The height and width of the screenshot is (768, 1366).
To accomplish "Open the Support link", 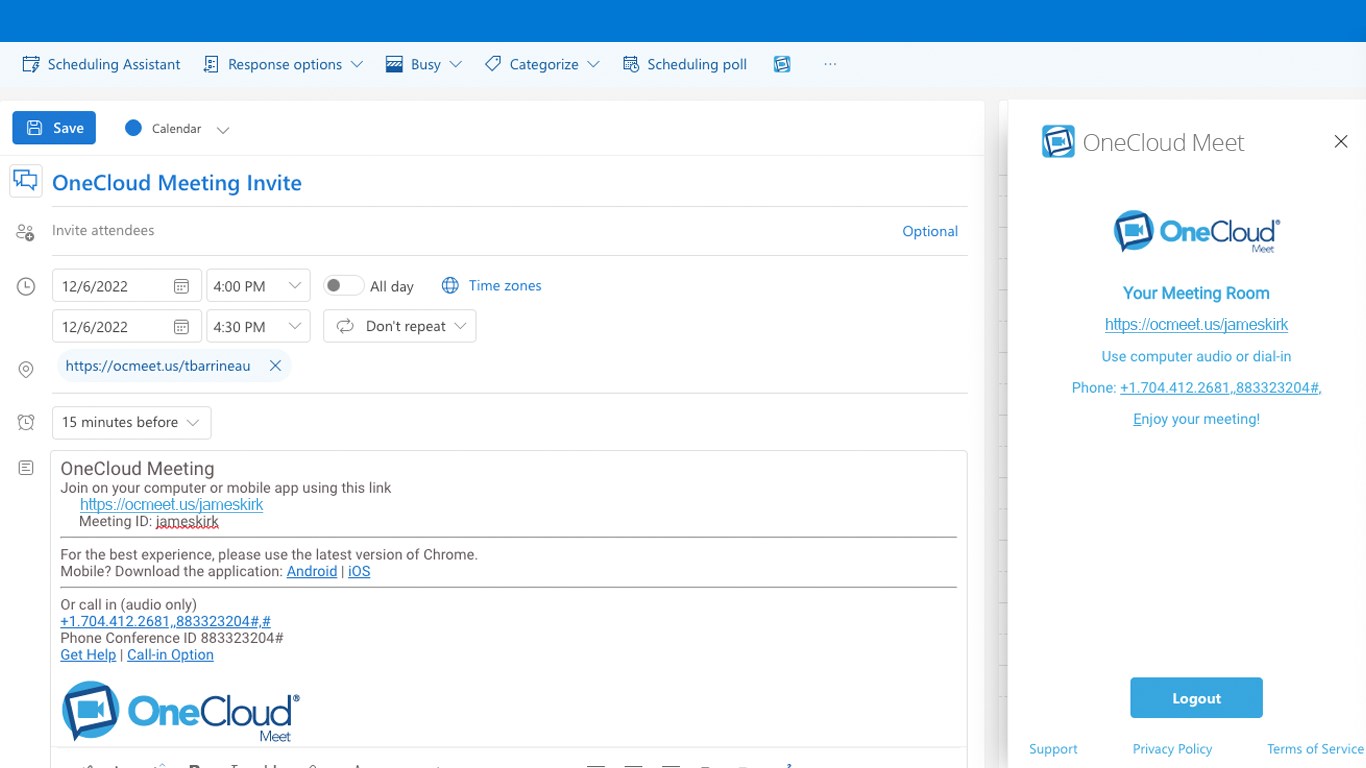I will point(1053,749).
